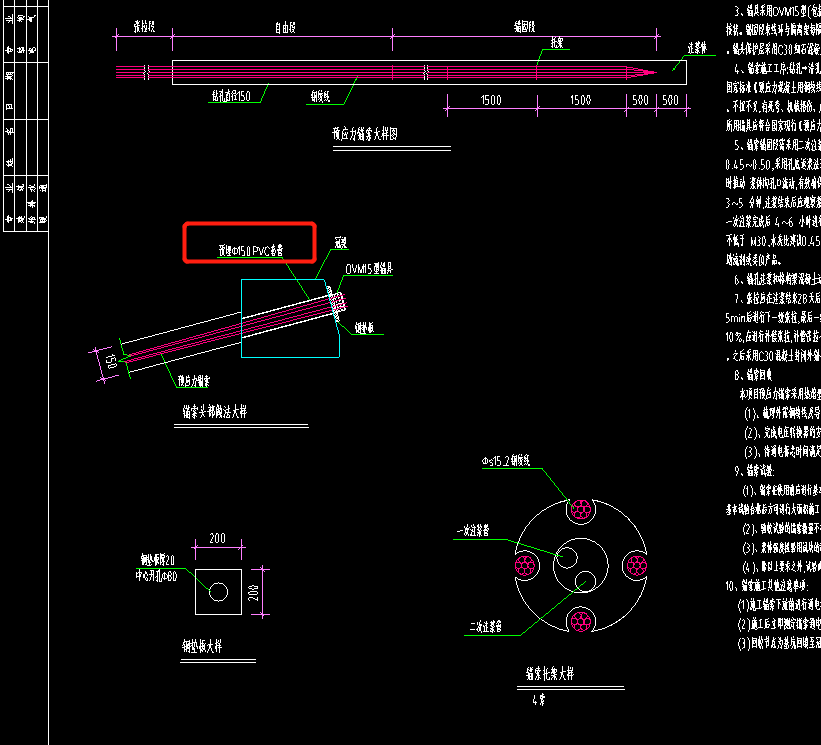Viewport: 821px width, 745px height.
Task: Click the 钢垫板厚20 annotation text
Action: [x=156, y=560]
